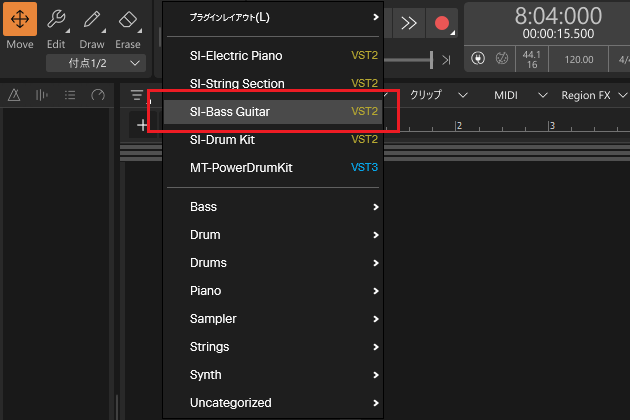Open the 付点1/2 note value dropdown
Viewport: 630px width, 420px height.
(95, 63)
